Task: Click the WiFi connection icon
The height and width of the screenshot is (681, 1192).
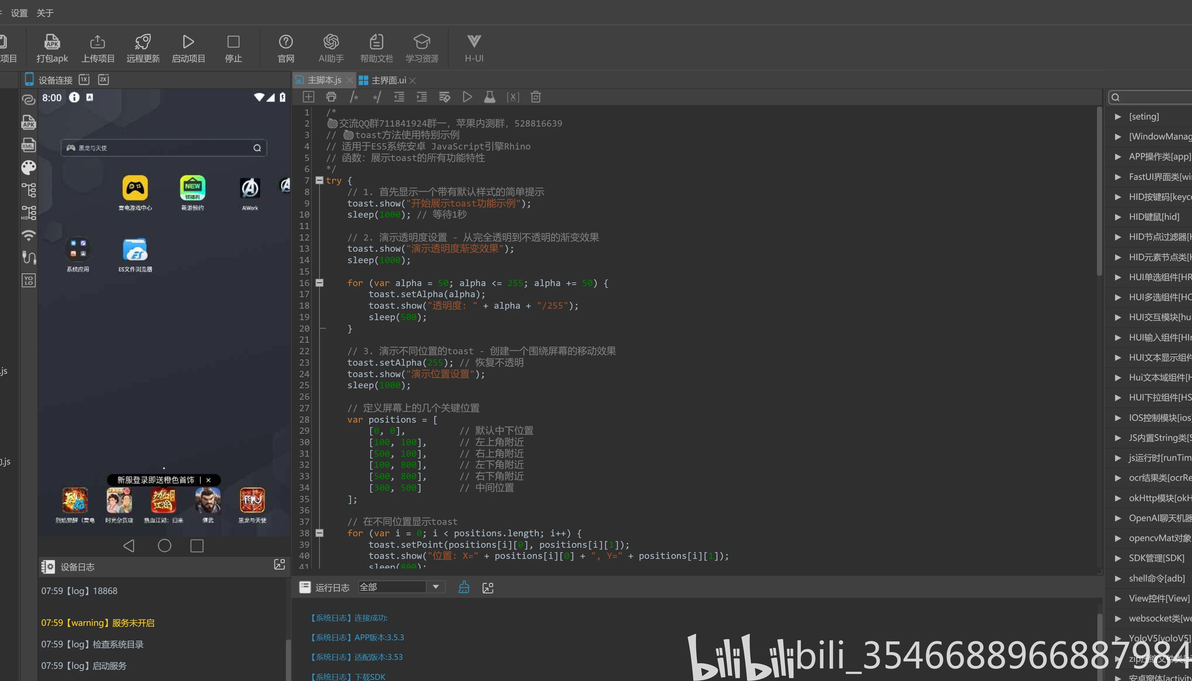Action: point(29,235)
